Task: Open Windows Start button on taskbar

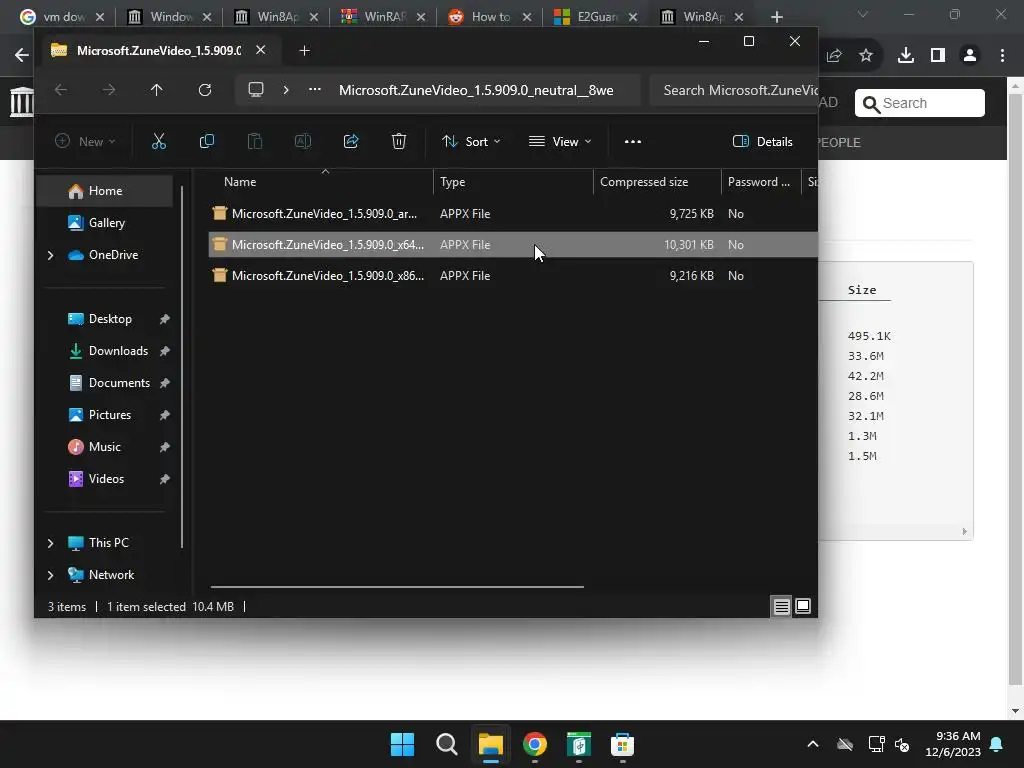Action: pos(402,744)
